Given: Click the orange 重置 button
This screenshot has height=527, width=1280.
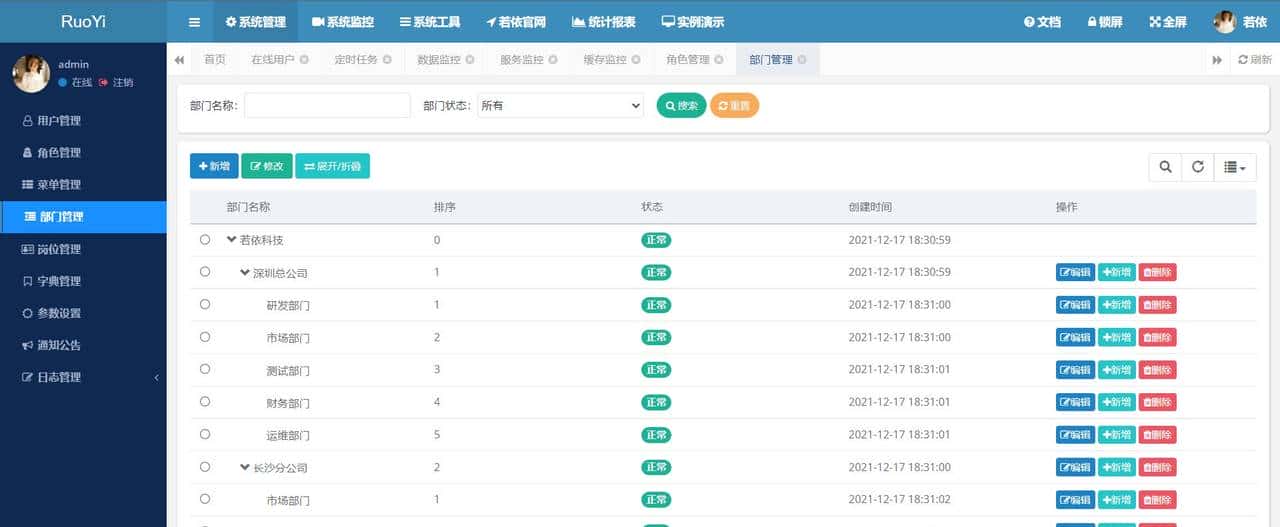Looking at the screenshot, I should 734,105.
